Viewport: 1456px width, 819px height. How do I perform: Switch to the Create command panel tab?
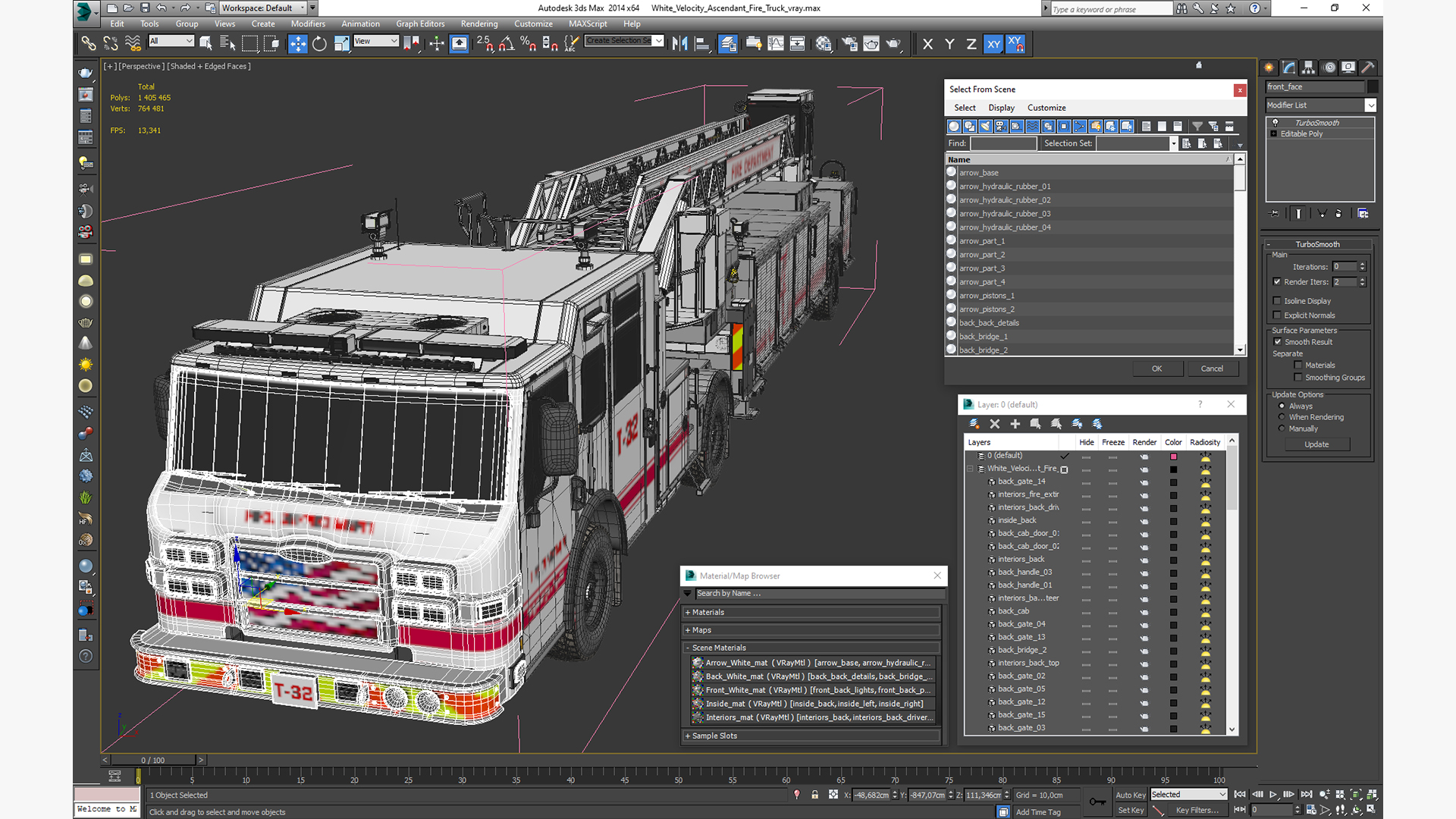[1269, 67]
